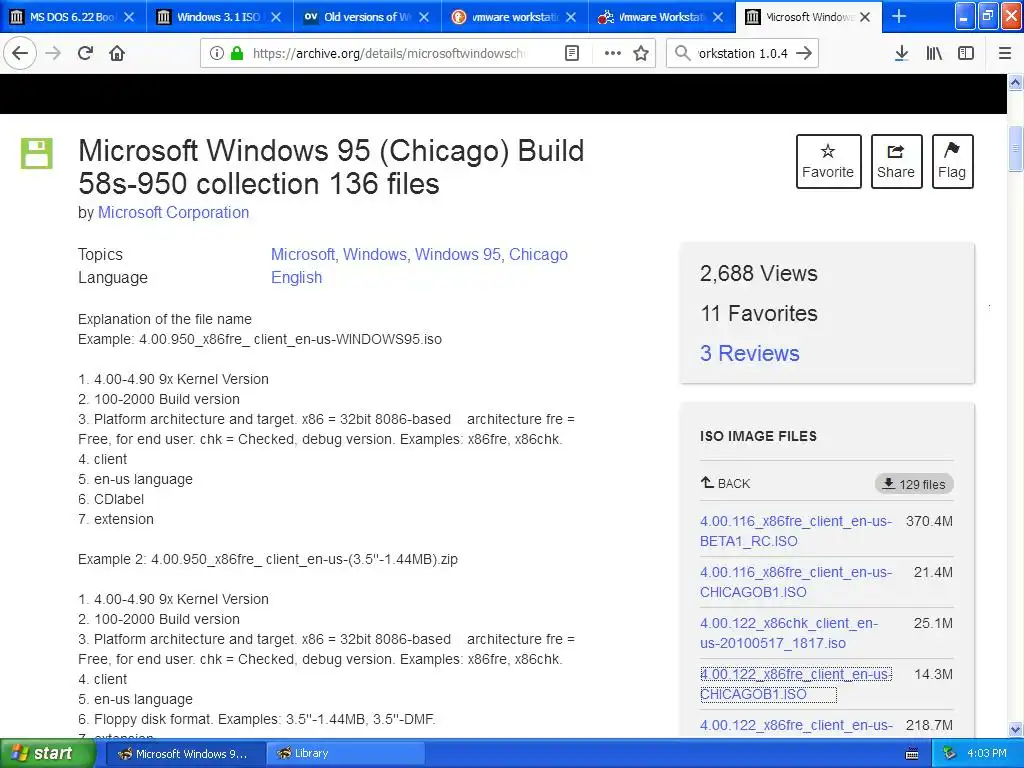1024x768 pixels.
Task: Open a new tab with plus button
Action: point(899,17)
